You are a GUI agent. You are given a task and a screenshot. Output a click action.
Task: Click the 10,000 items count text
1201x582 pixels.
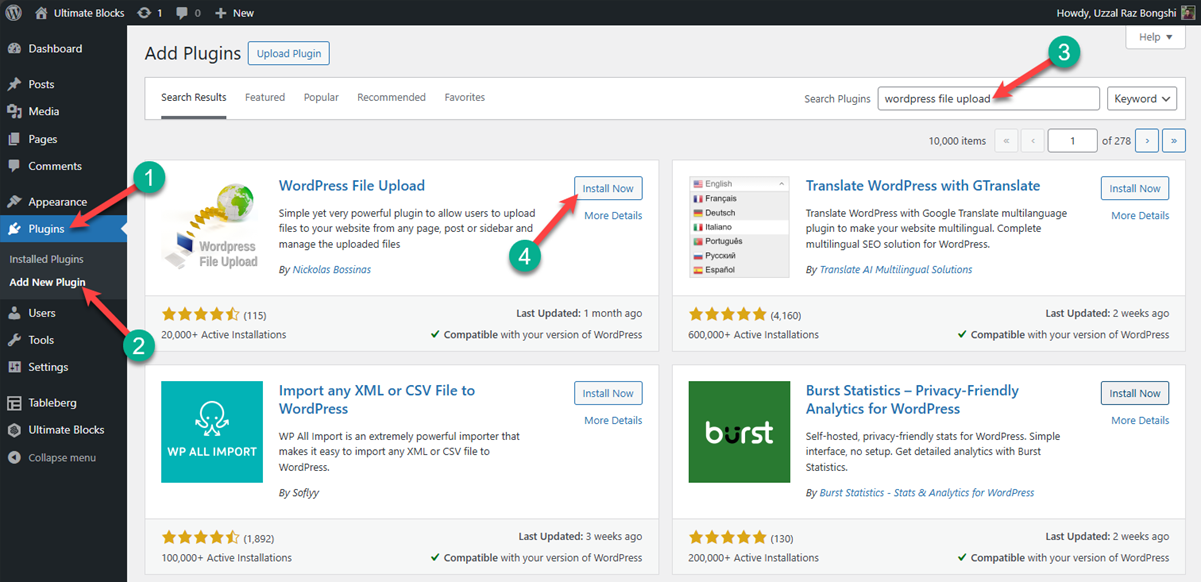pos(957,141)
